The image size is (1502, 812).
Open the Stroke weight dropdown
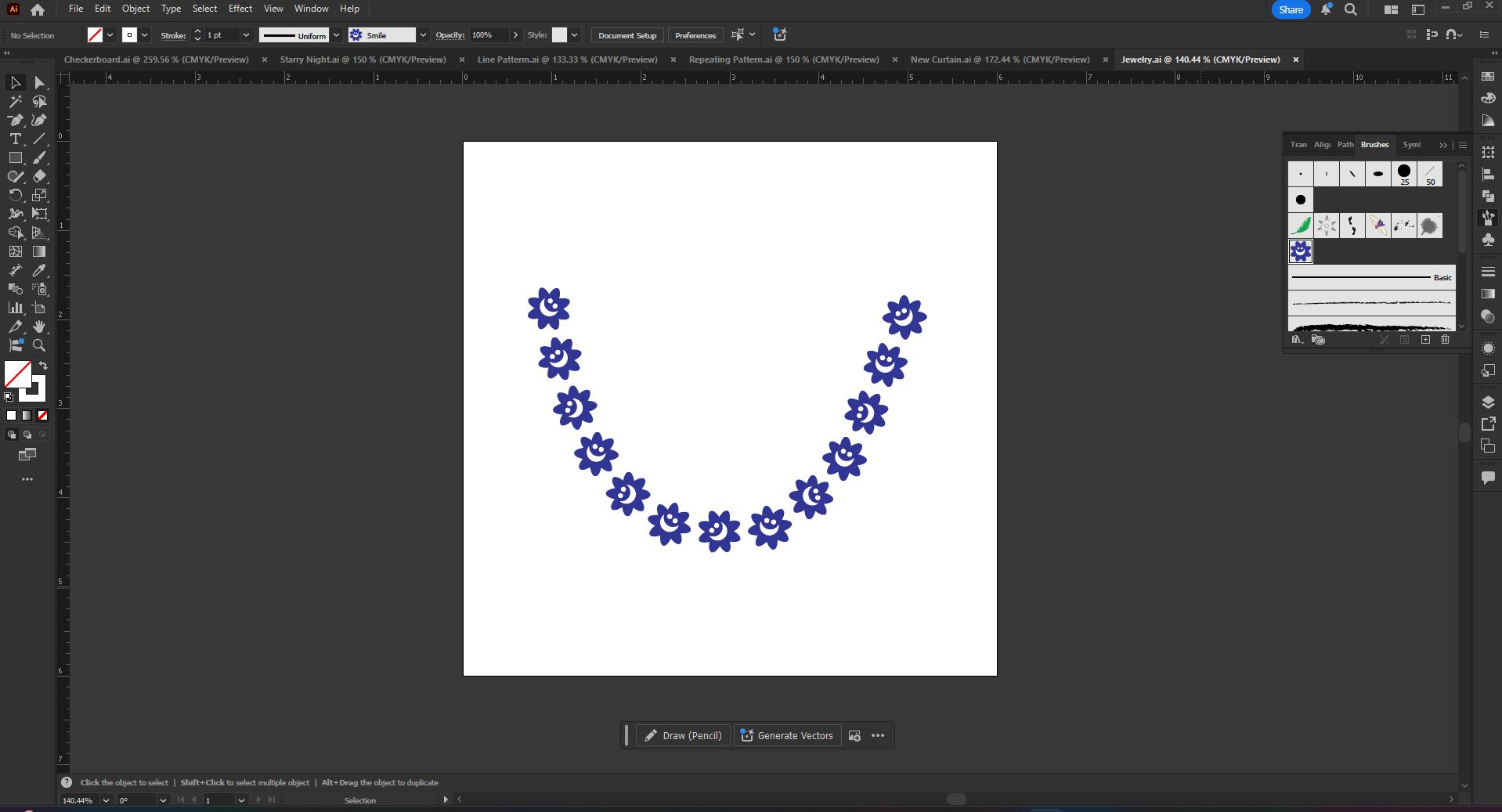245,34
